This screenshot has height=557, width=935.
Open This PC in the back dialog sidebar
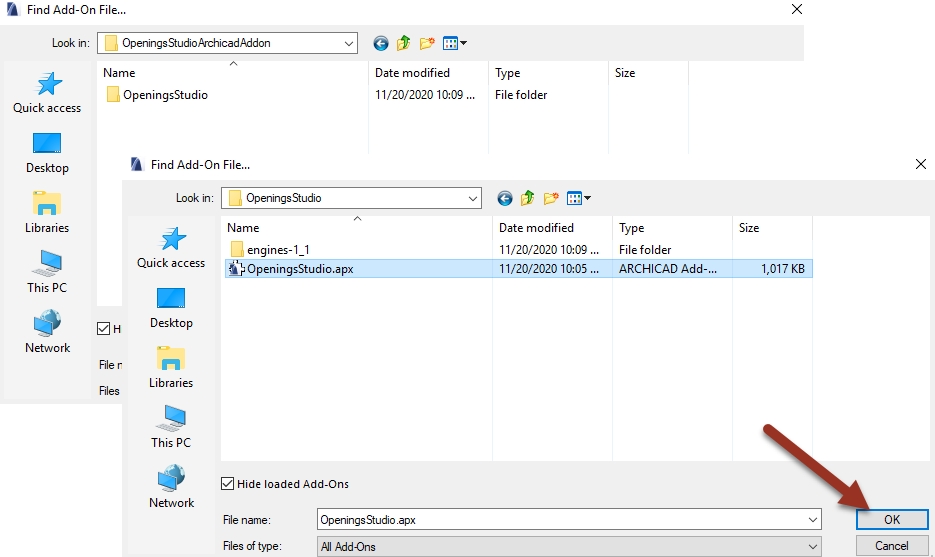pos(47,272)
